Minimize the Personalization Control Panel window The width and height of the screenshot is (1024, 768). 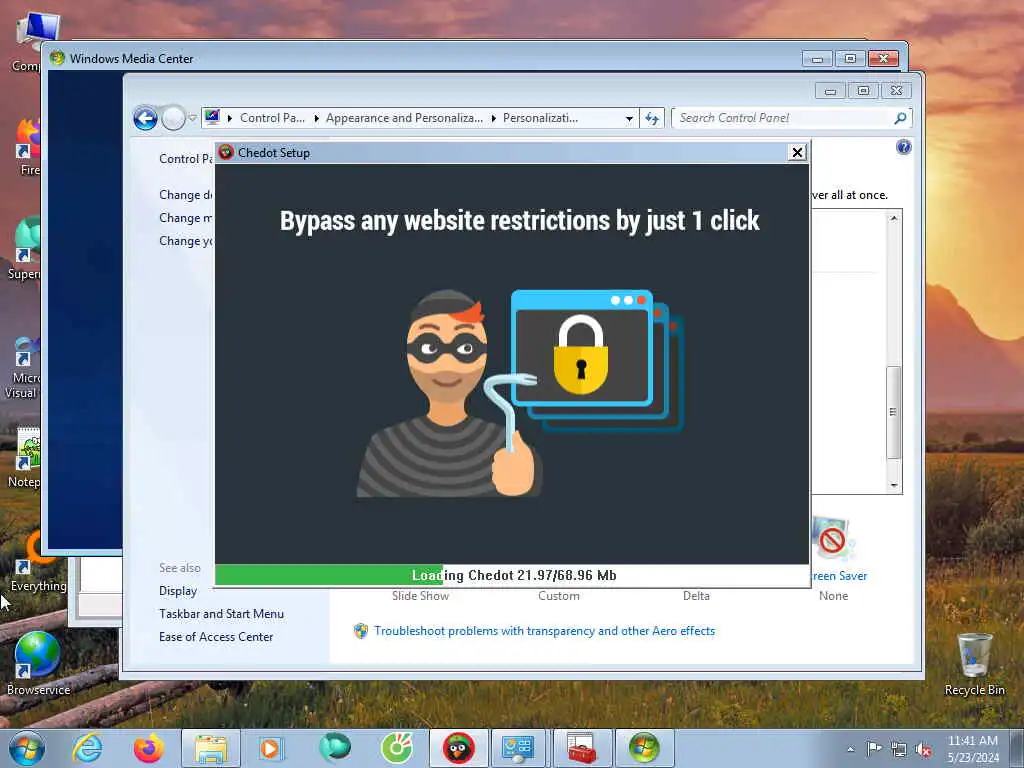pos(830,91)
